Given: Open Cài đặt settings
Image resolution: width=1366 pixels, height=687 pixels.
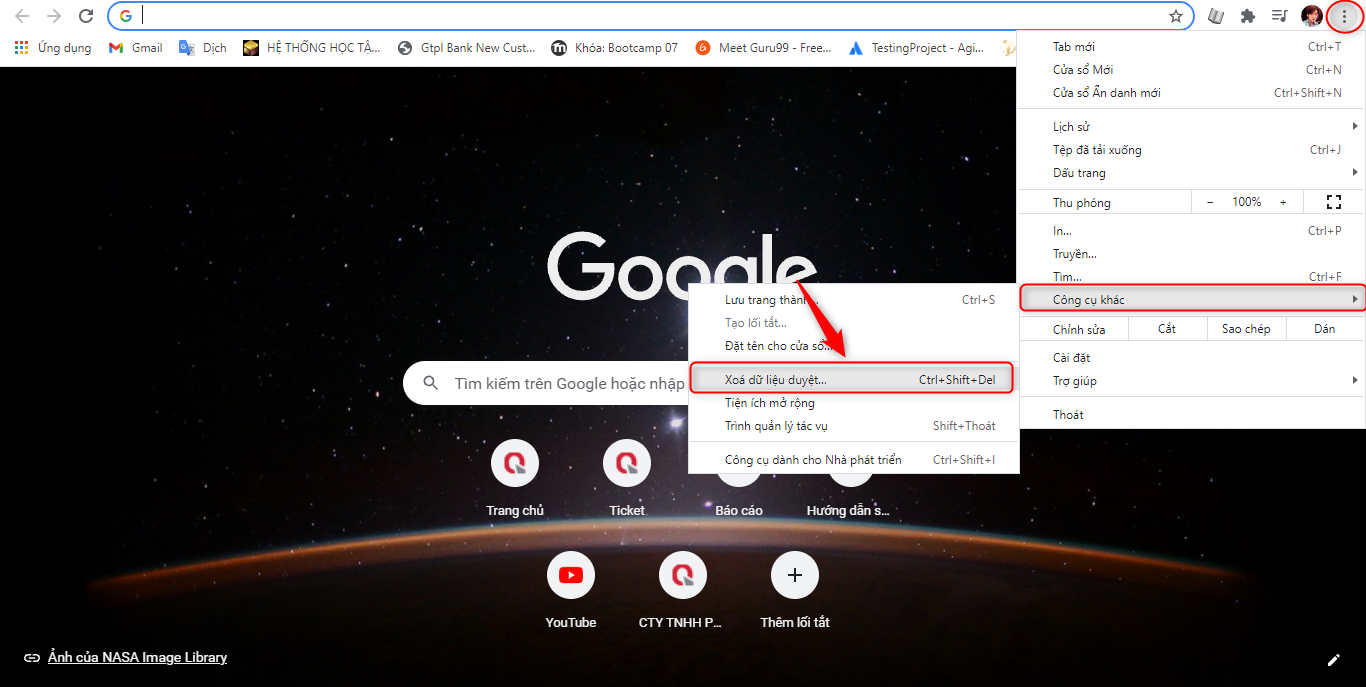Looking at the screenshot, I should point(1191,358).
